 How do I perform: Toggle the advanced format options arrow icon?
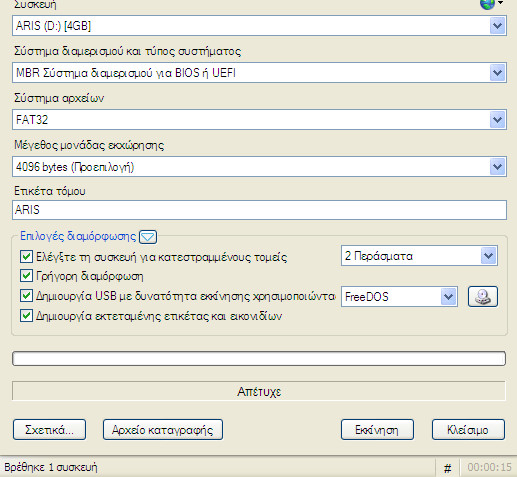[x=148, y=237]
